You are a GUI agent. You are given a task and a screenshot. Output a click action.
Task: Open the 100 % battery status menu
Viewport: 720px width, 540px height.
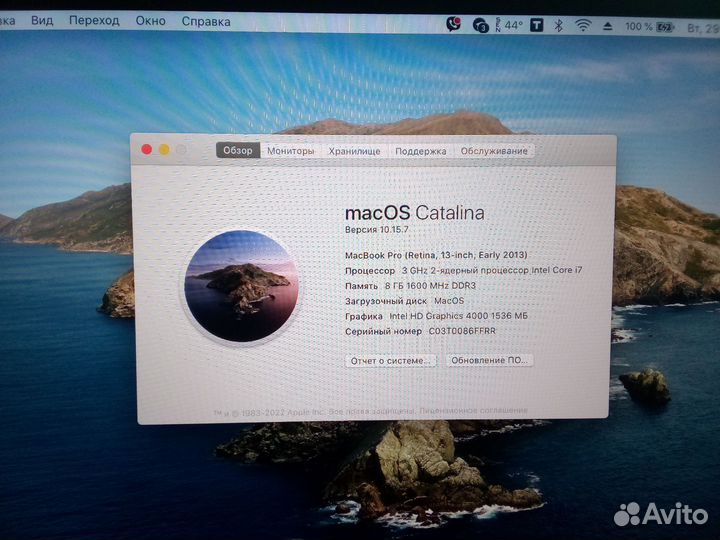649,27
